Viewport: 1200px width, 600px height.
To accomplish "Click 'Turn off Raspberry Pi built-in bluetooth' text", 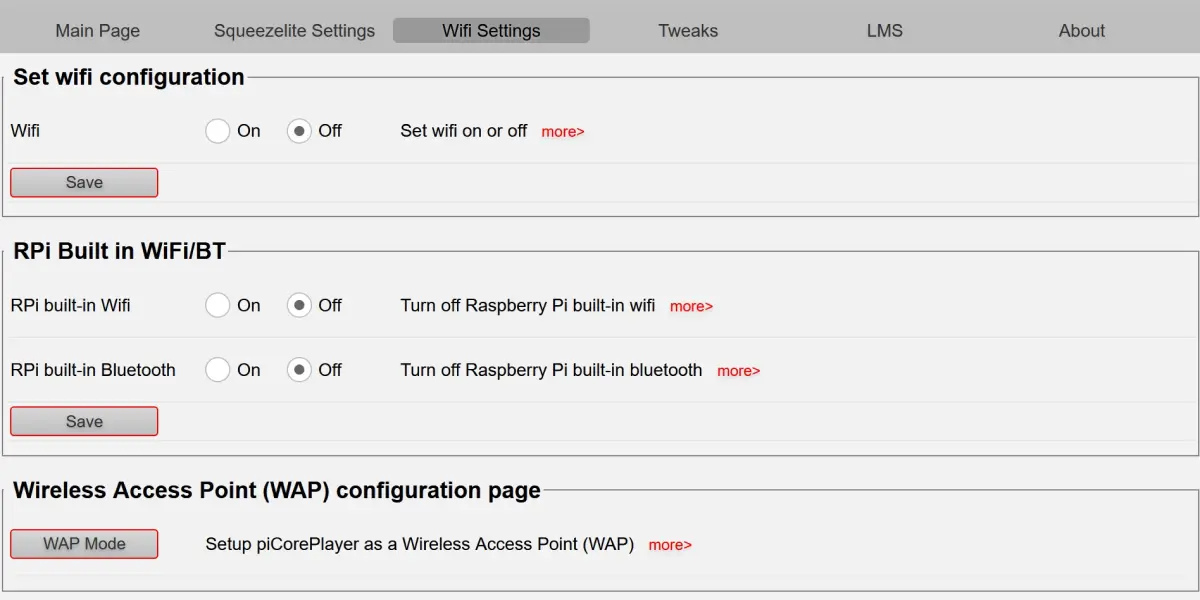I will (552, 370).
